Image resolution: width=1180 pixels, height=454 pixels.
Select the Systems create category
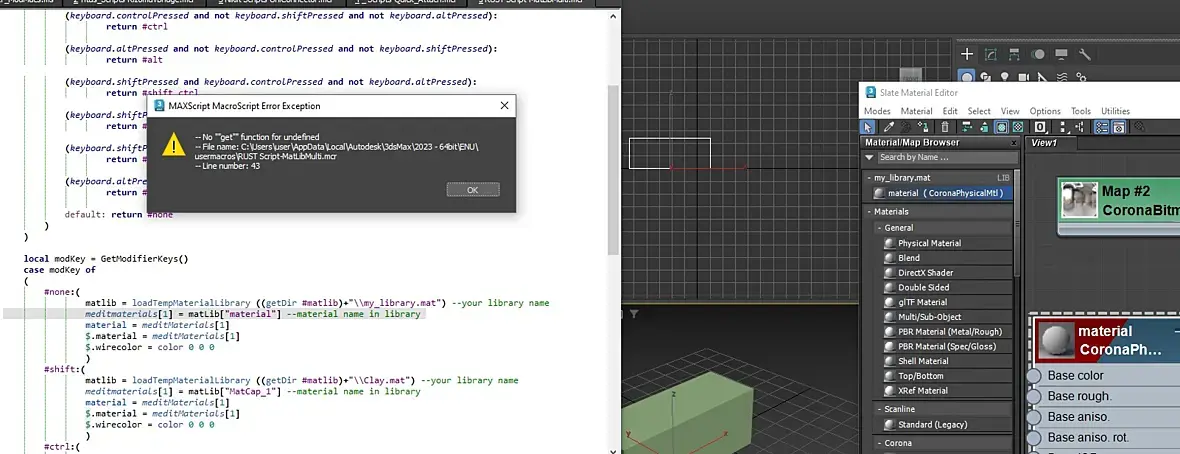point(1081,77)
